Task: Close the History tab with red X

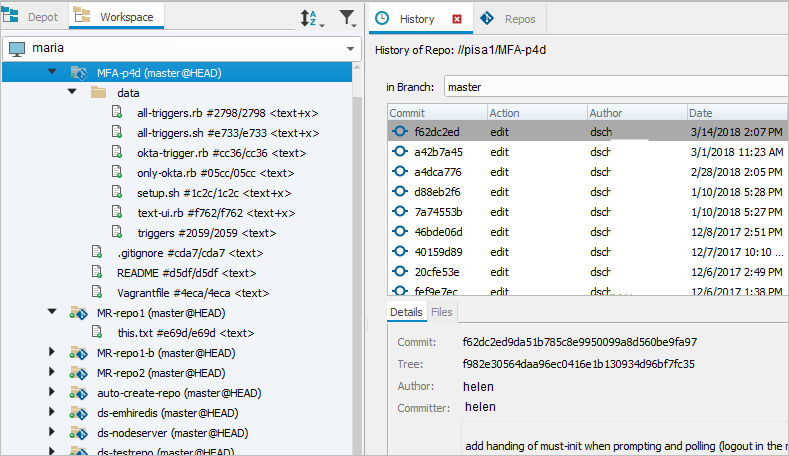Action: click(x=457, y=19)
